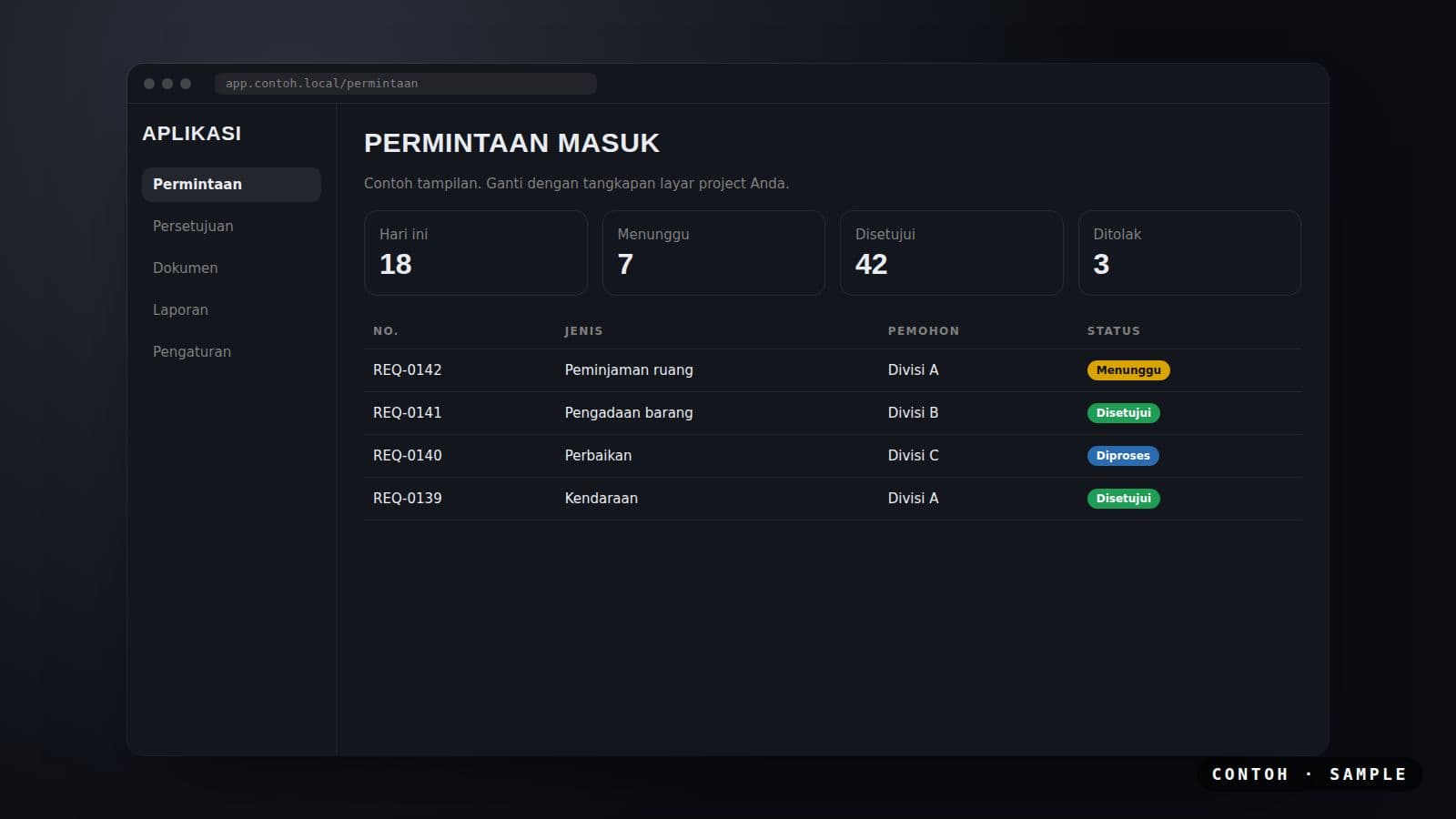
Task: Click the PEMOHON column header
Action: click(924, 331)
